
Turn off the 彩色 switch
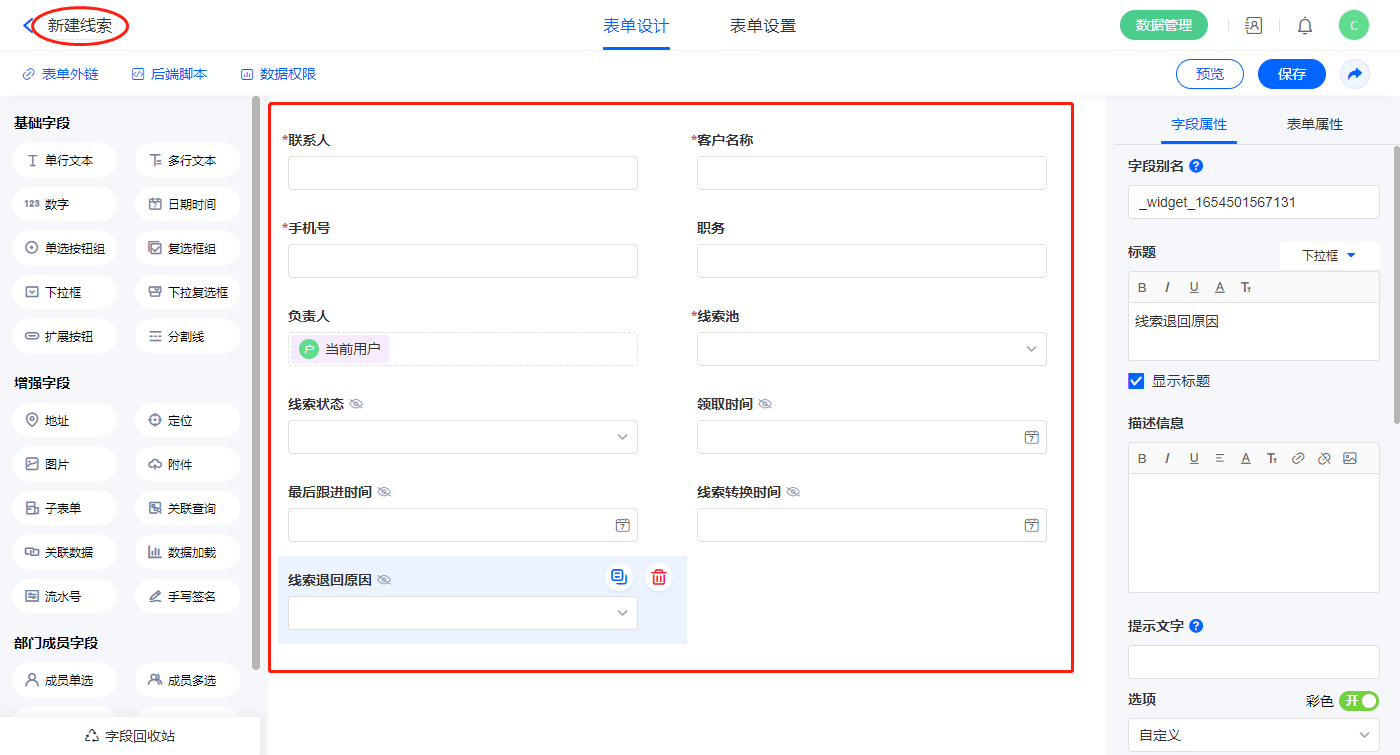pyautogui.click(x=1359, y=701)
